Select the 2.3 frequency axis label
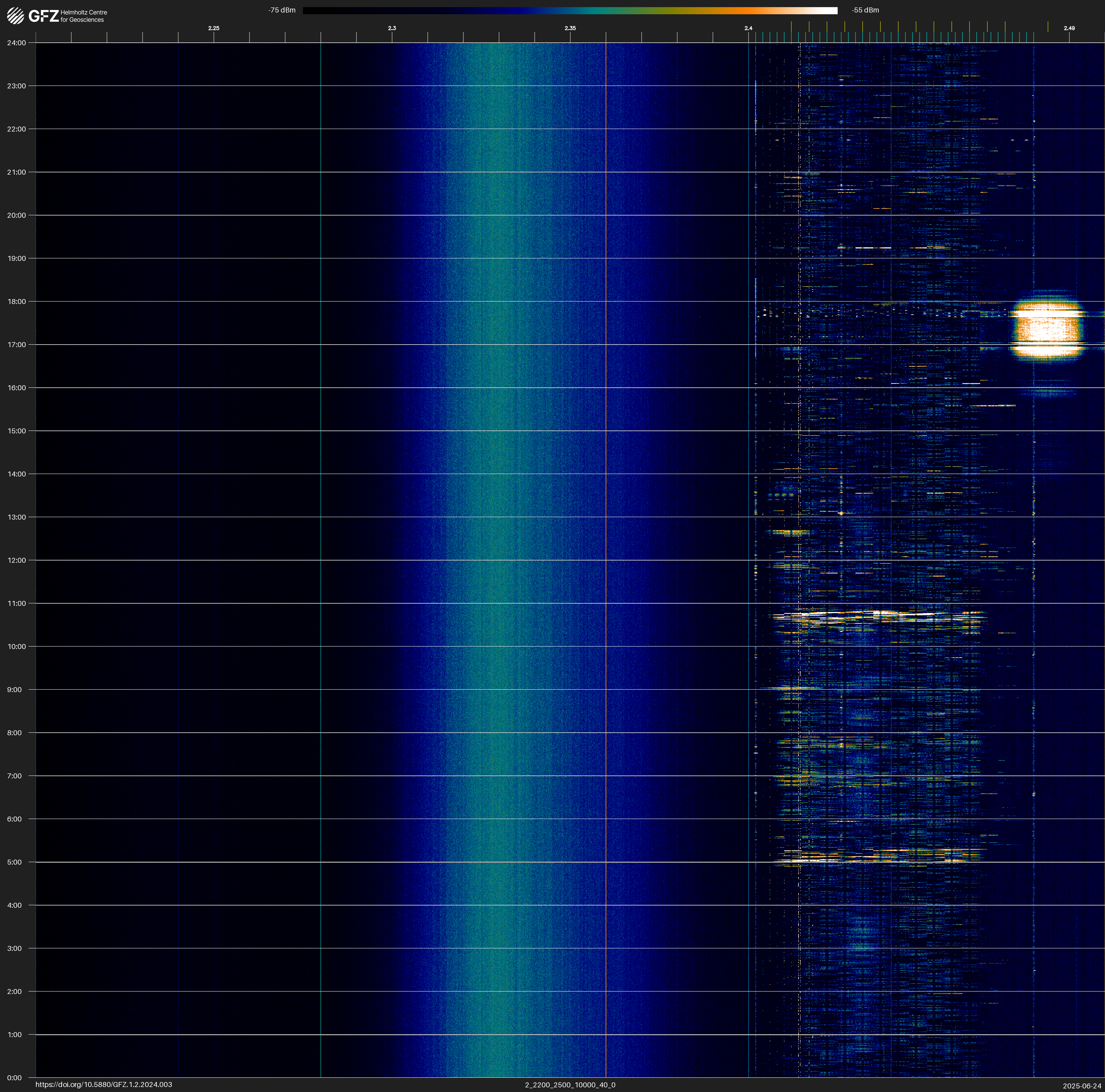This screenshot has height=1092, width=1105. [392, 28]
